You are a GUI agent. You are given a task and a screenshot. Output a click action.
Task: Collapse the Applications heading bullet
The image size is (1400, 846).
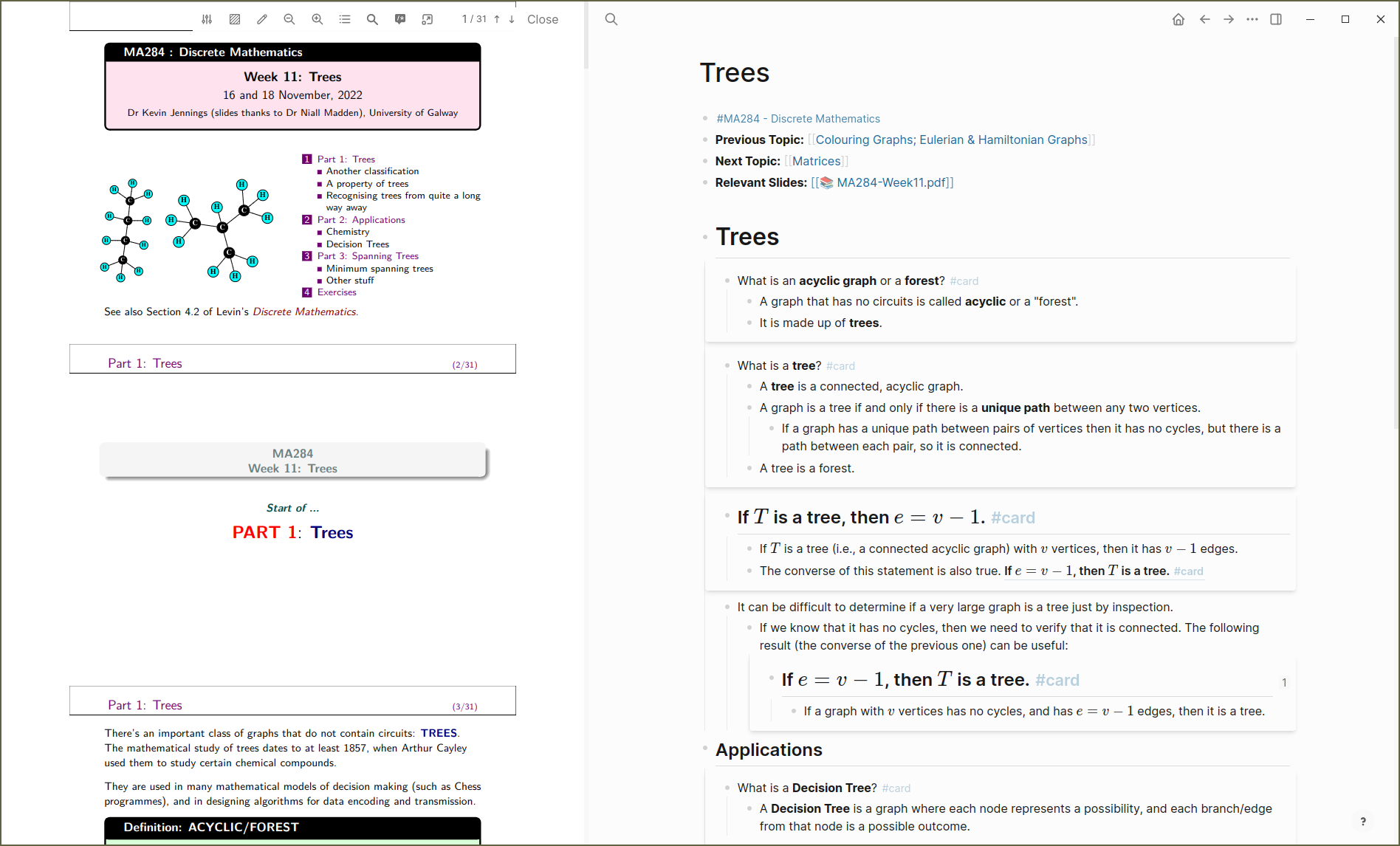click(x=705, y=749)
